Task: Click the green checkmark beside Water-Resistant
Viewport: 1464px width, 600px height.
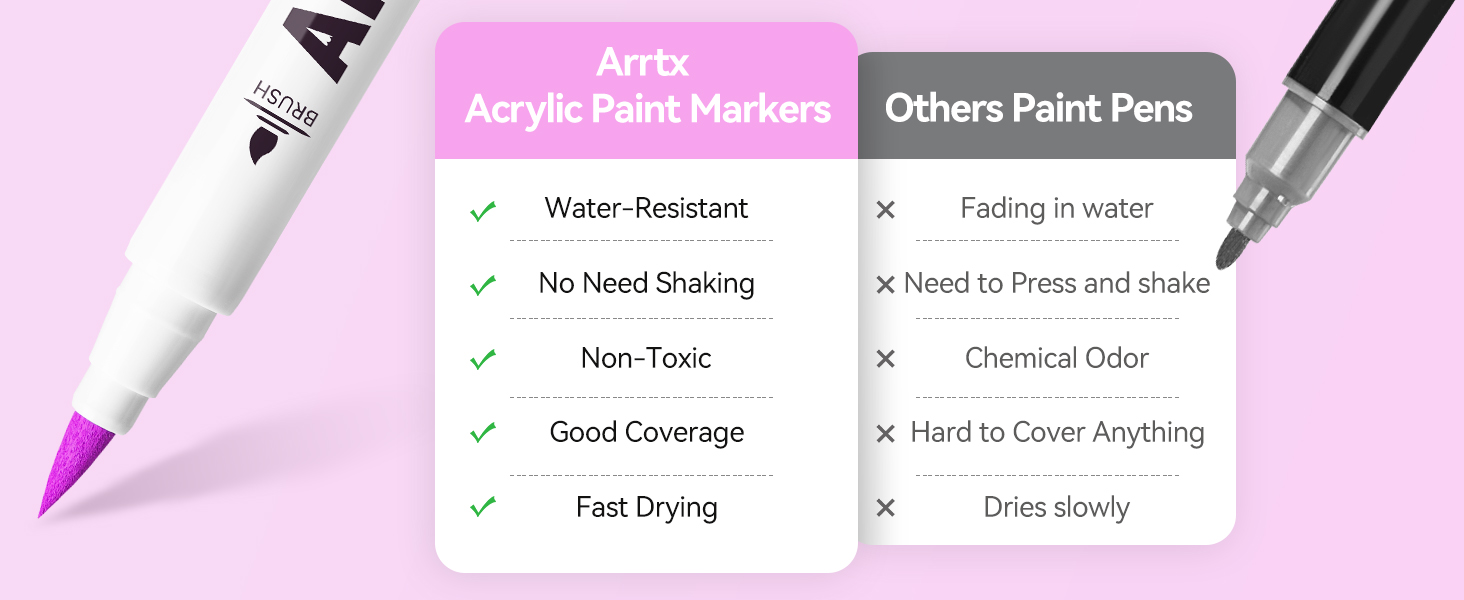Action: coord(483,211)
